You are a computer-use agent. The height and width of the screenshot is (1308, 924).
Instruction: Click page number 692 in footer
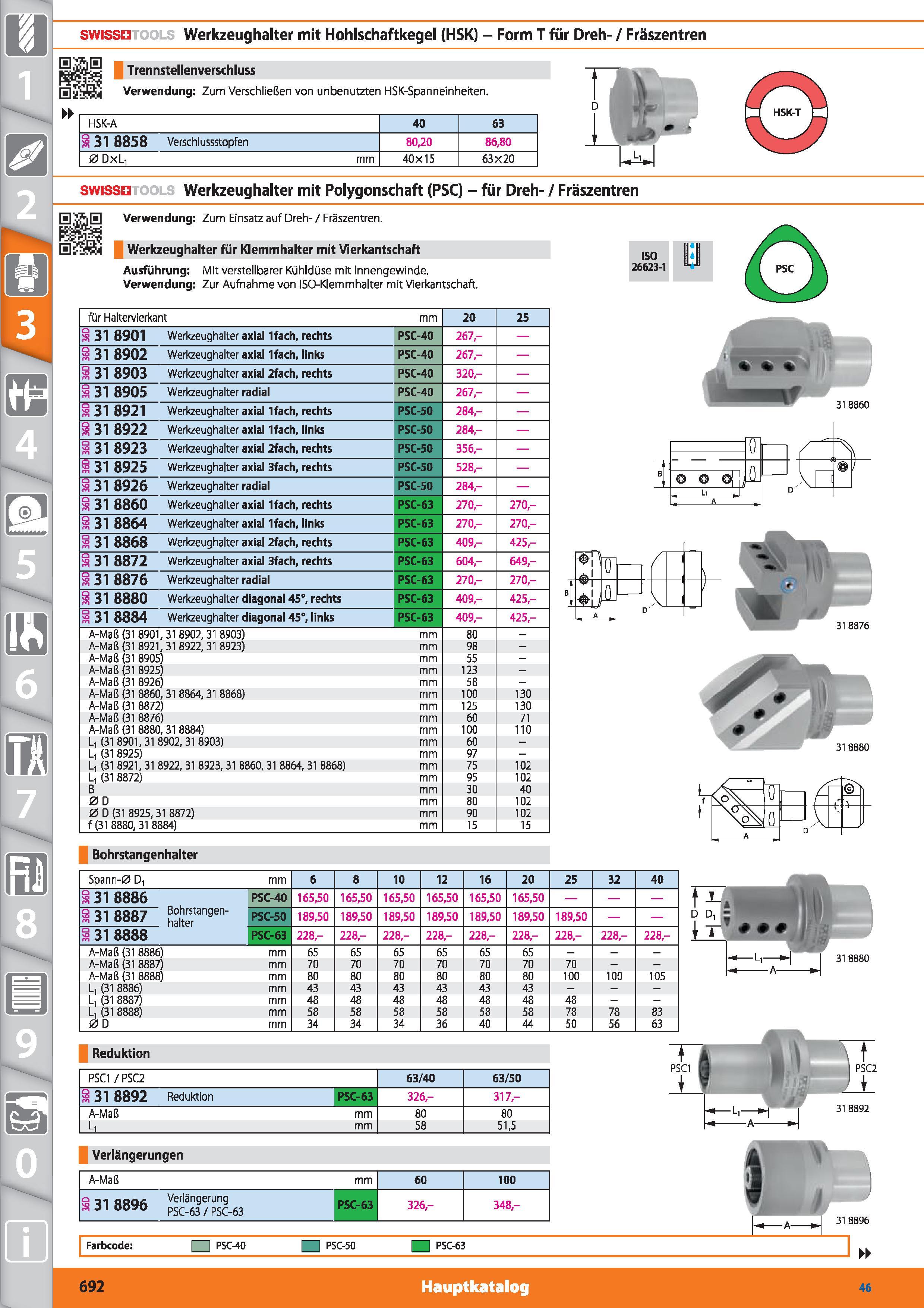(x=92, y=1287)
